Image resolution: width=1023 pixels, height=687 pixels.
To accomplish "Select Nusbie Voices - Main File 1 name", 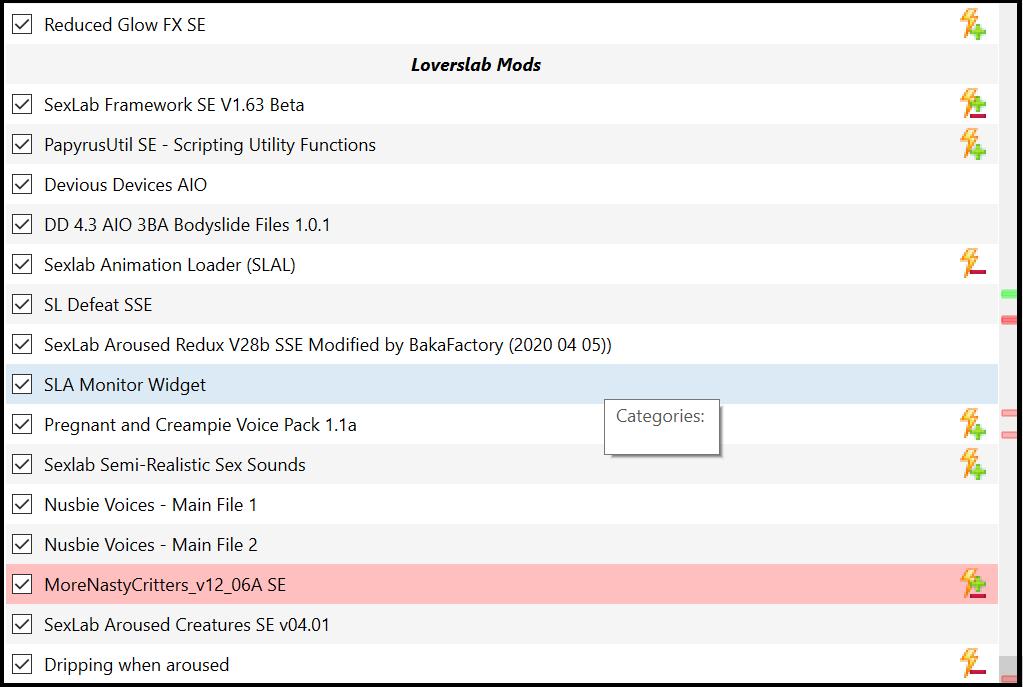I will coord(151,504).
